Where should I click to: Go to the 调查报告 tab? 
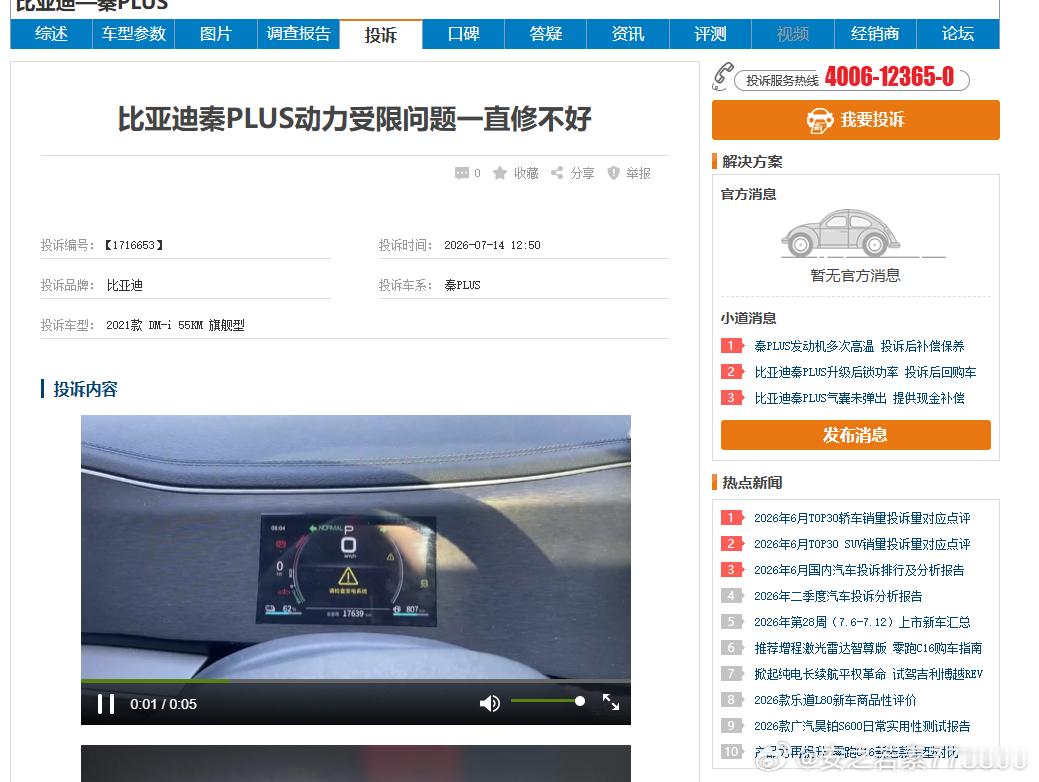[x=298, y=34]
